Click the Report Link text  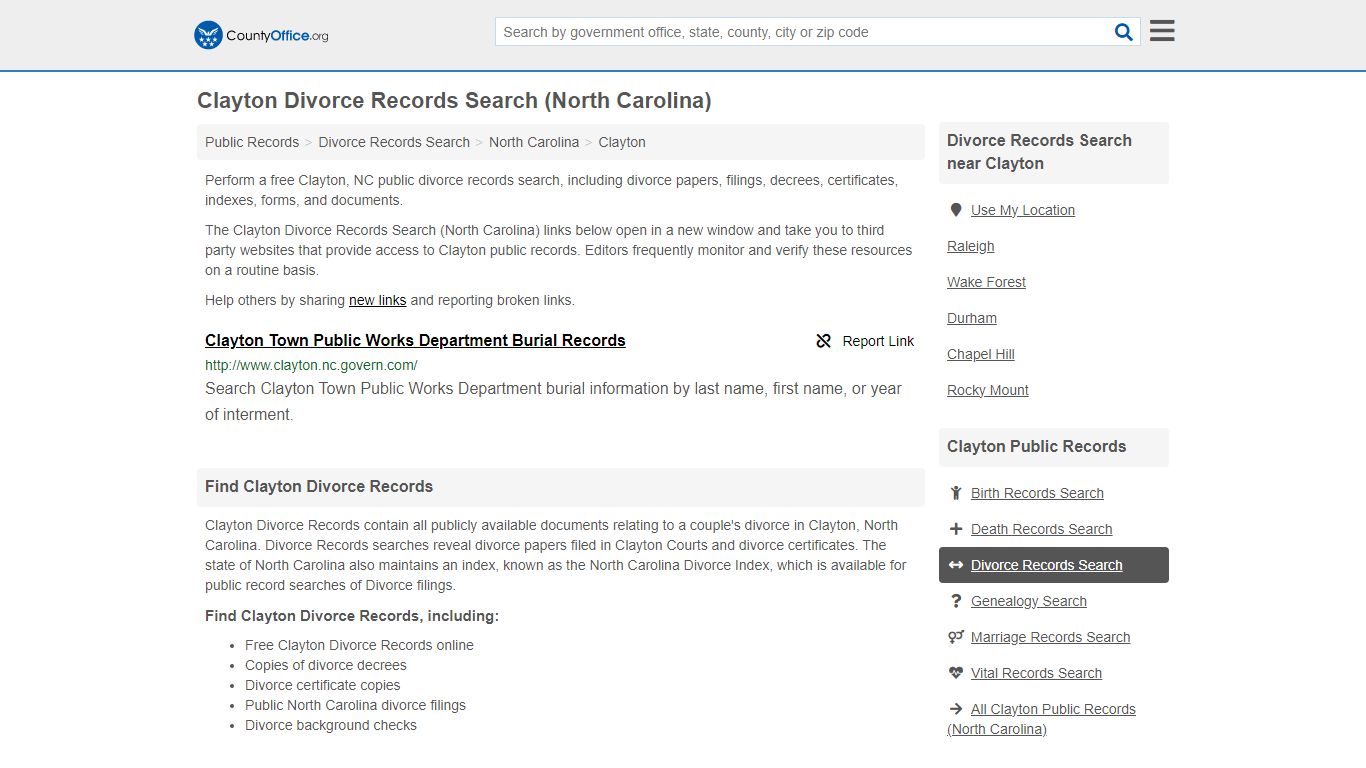point(878,341)
